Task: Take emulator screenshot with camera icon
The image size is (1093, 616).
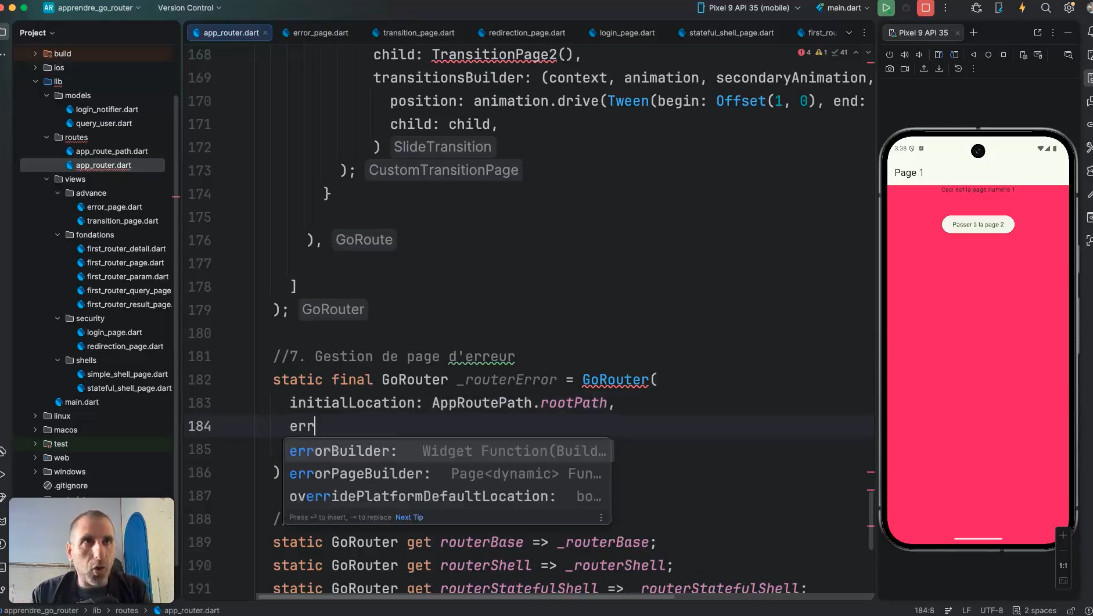Action: (x=889, y=69)
